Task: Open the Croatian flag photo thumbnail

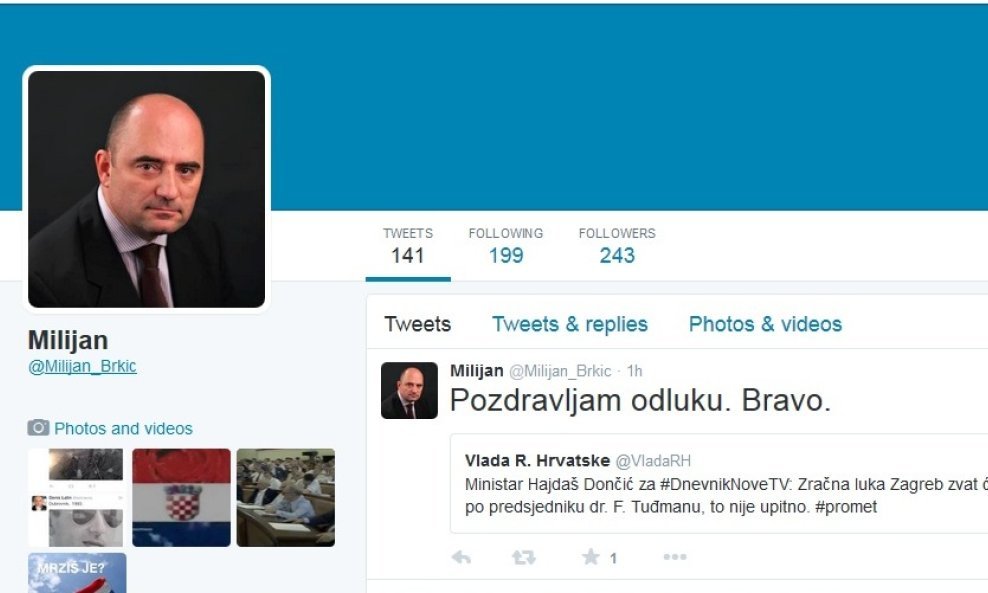Action: [x=181, y=497]
